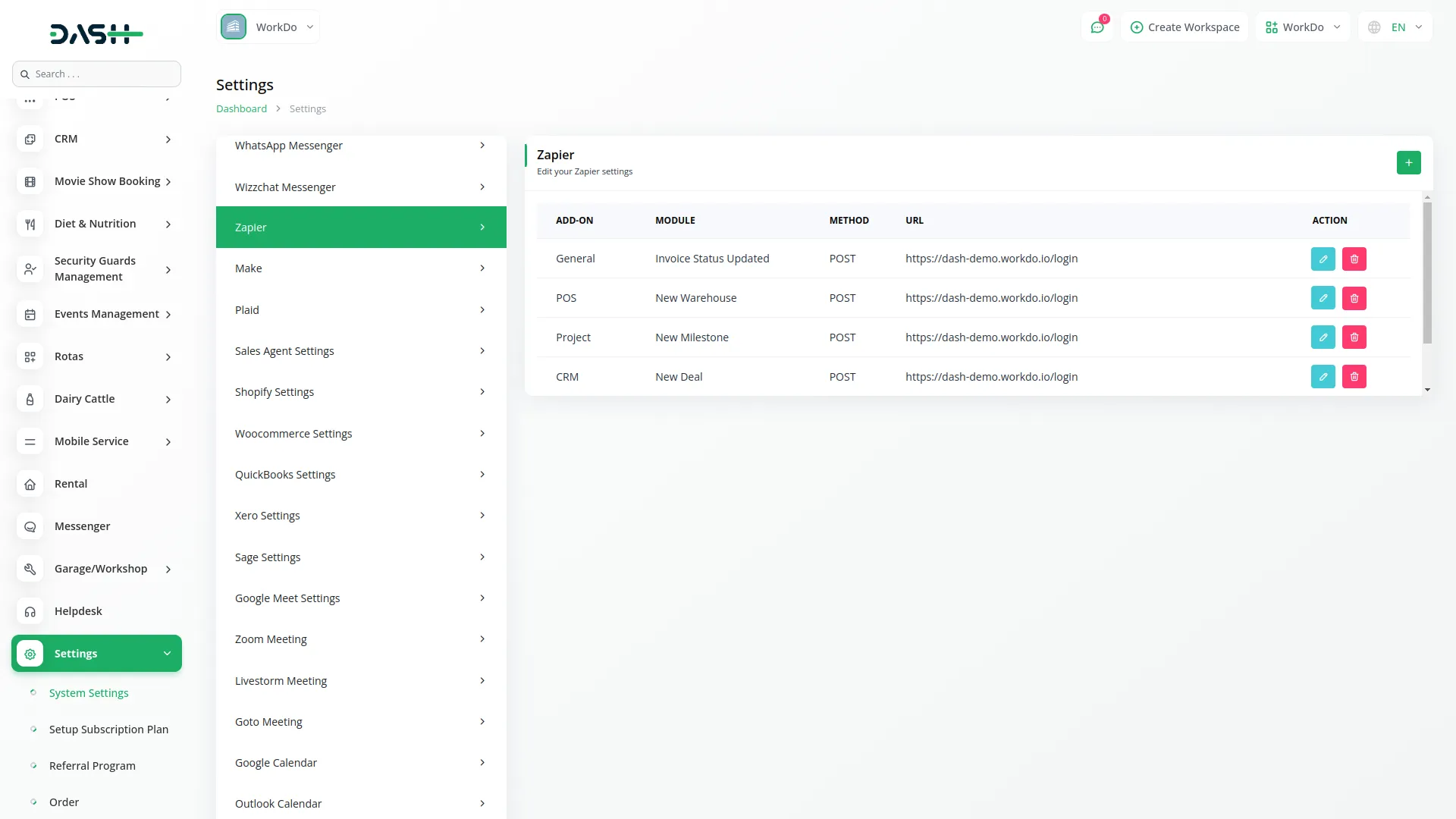Open the Garage/Workshop wrench icon
1456x819 pixels.
coord(30,569)
